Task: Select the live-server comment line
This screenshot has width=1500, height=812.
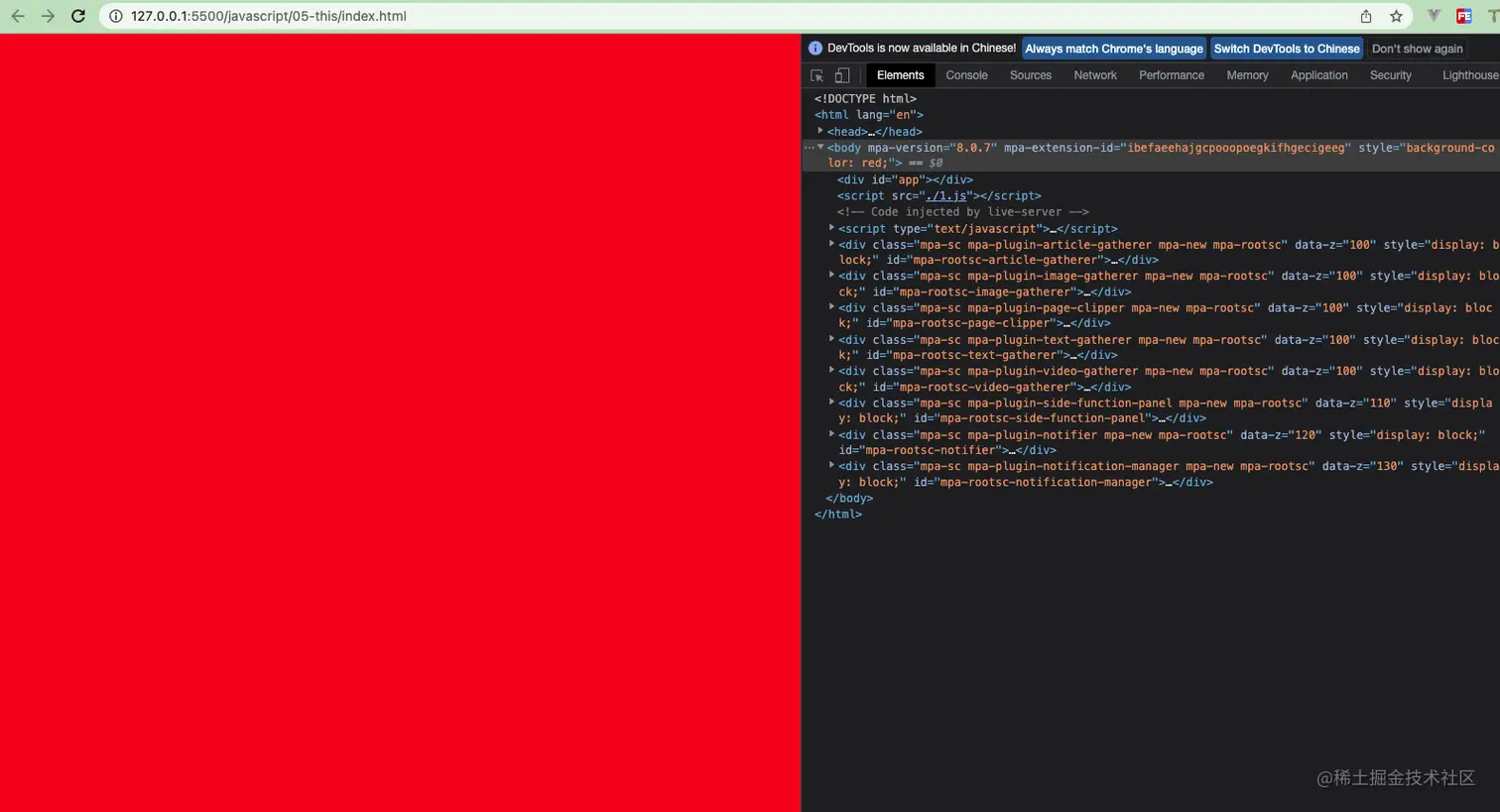Action: (962, 212)
